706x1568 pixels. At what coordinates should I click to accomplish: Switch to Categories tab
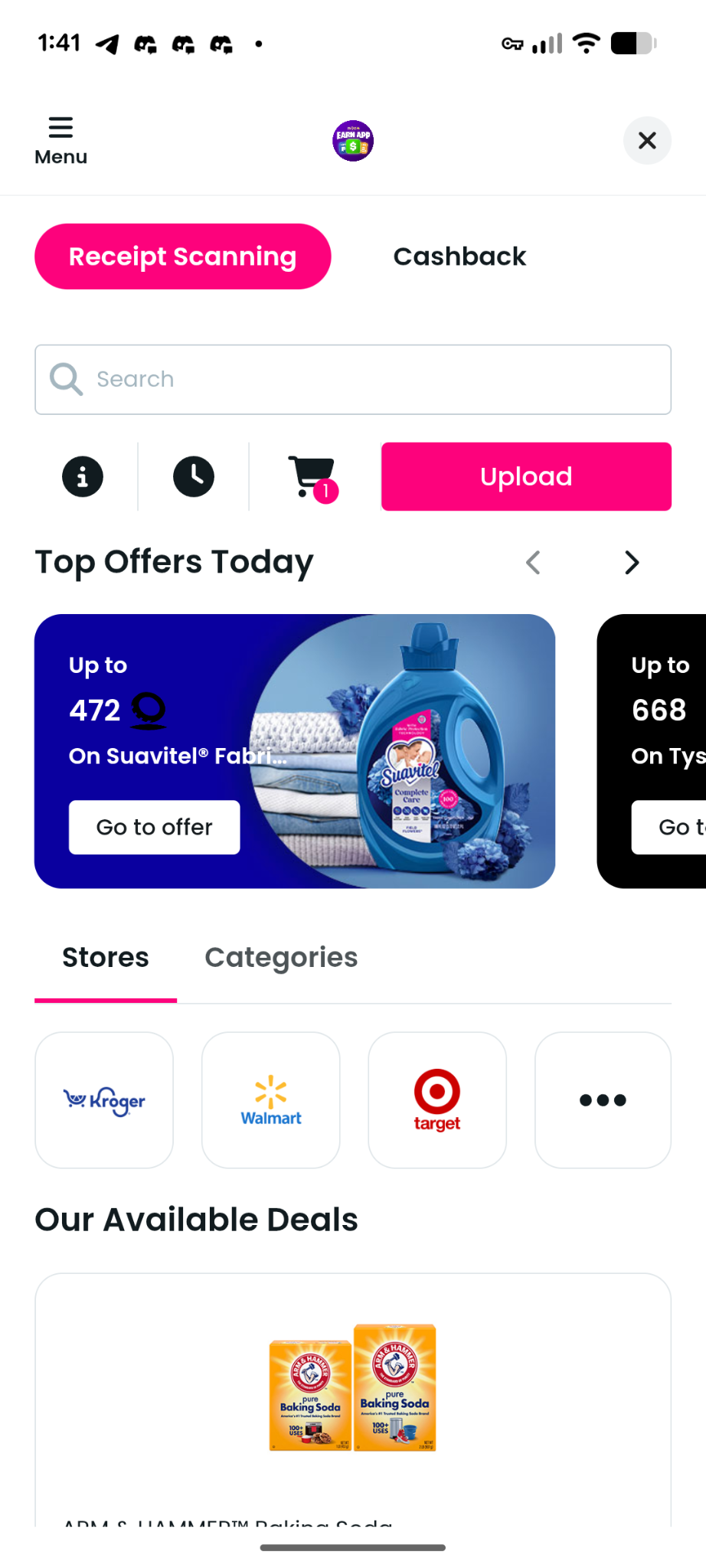tap(281, 958)
